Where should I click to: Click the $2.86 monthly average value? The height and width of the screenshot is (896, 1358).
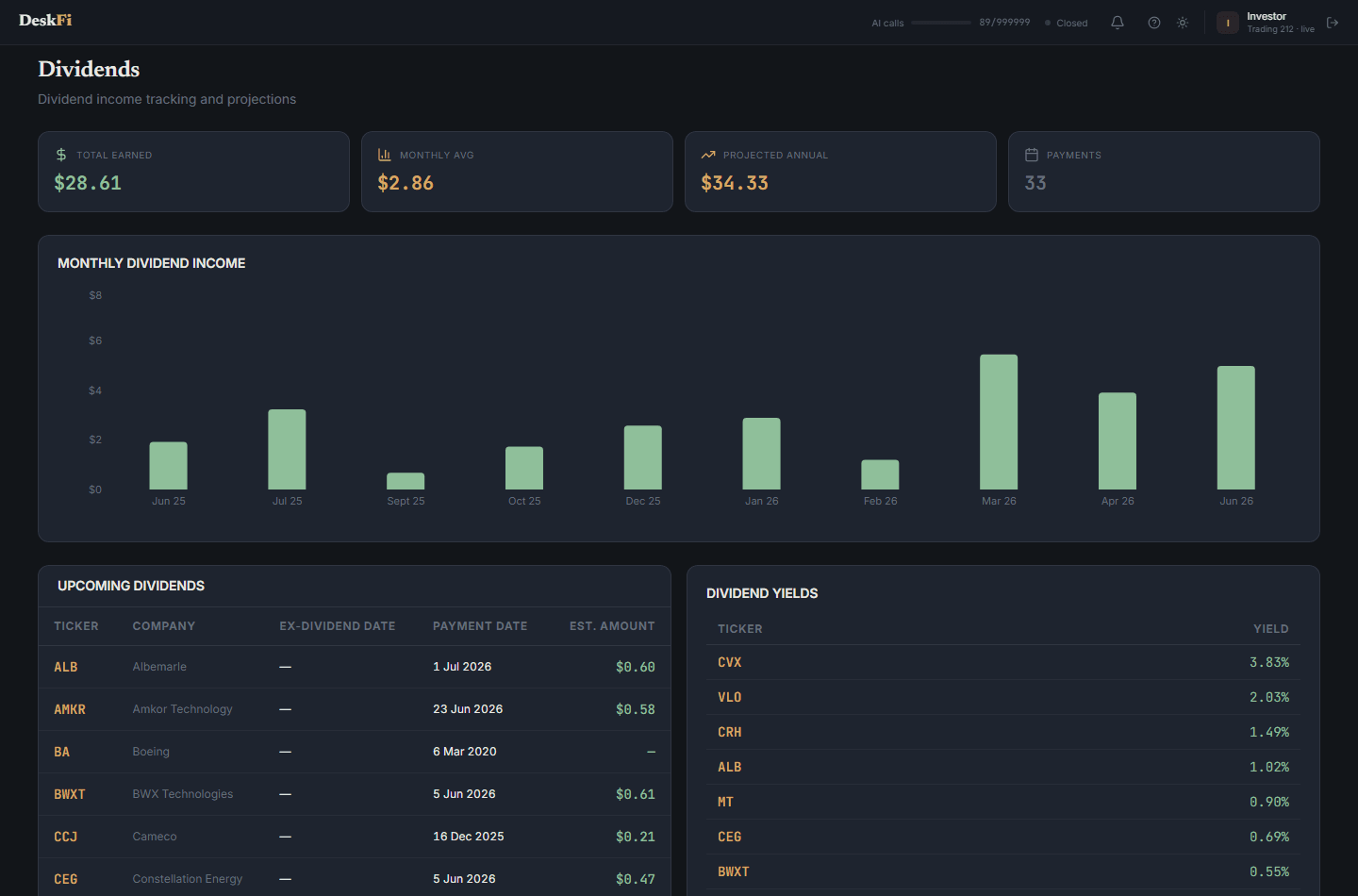(x=406, y=183)
